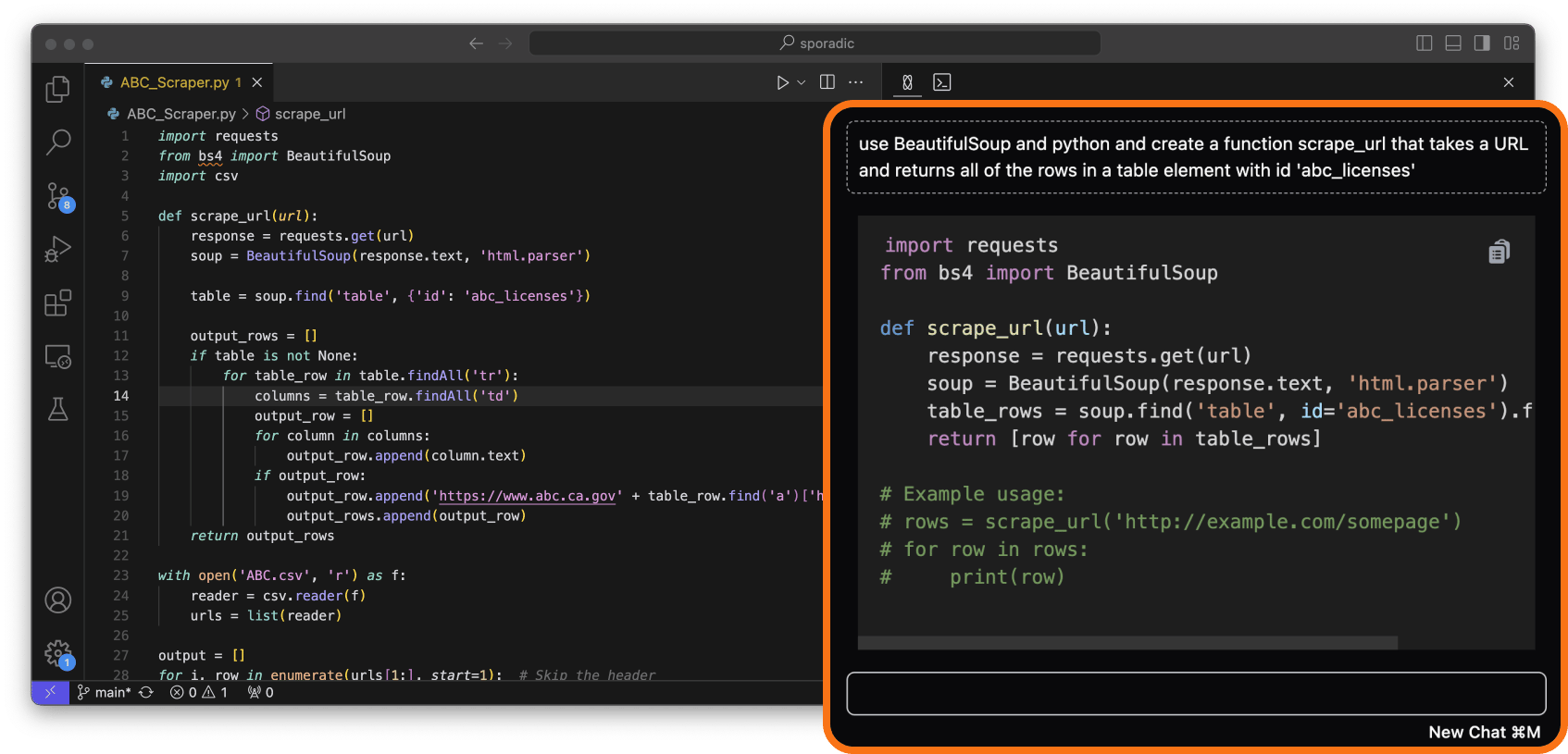This screenshot has height=754, width=1568.
Task: Open Remote Explorer in activity bar
Action: tap(57, 356)
